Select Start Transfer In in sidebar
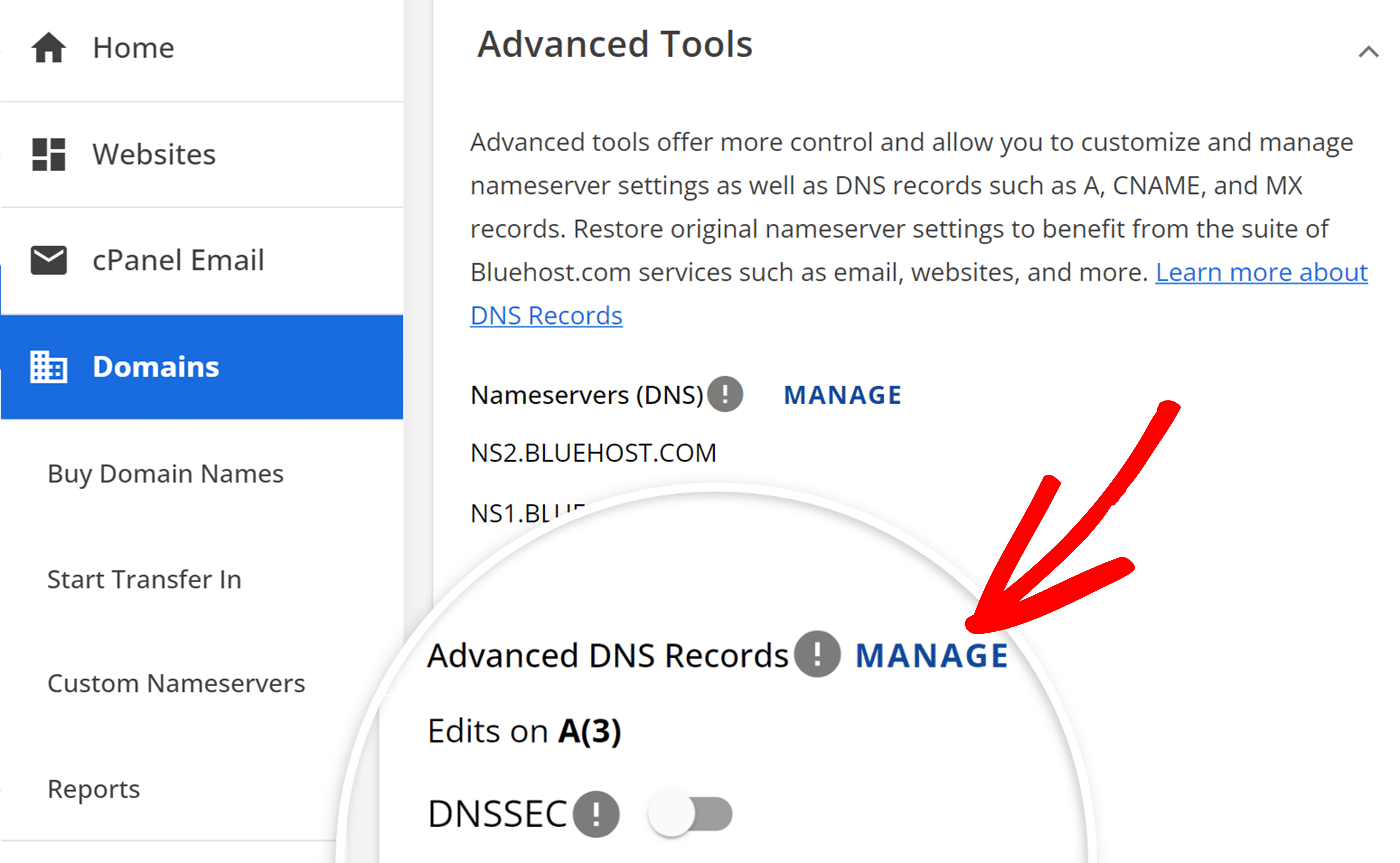This screenshot has height=863, width=1400. pos(144,580)
